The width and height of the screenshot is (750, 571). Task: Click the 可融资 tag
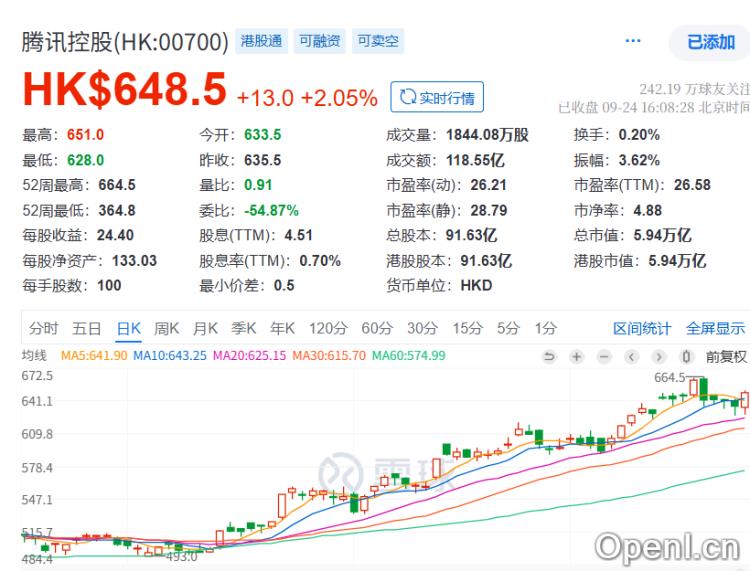tap(320, 41)
